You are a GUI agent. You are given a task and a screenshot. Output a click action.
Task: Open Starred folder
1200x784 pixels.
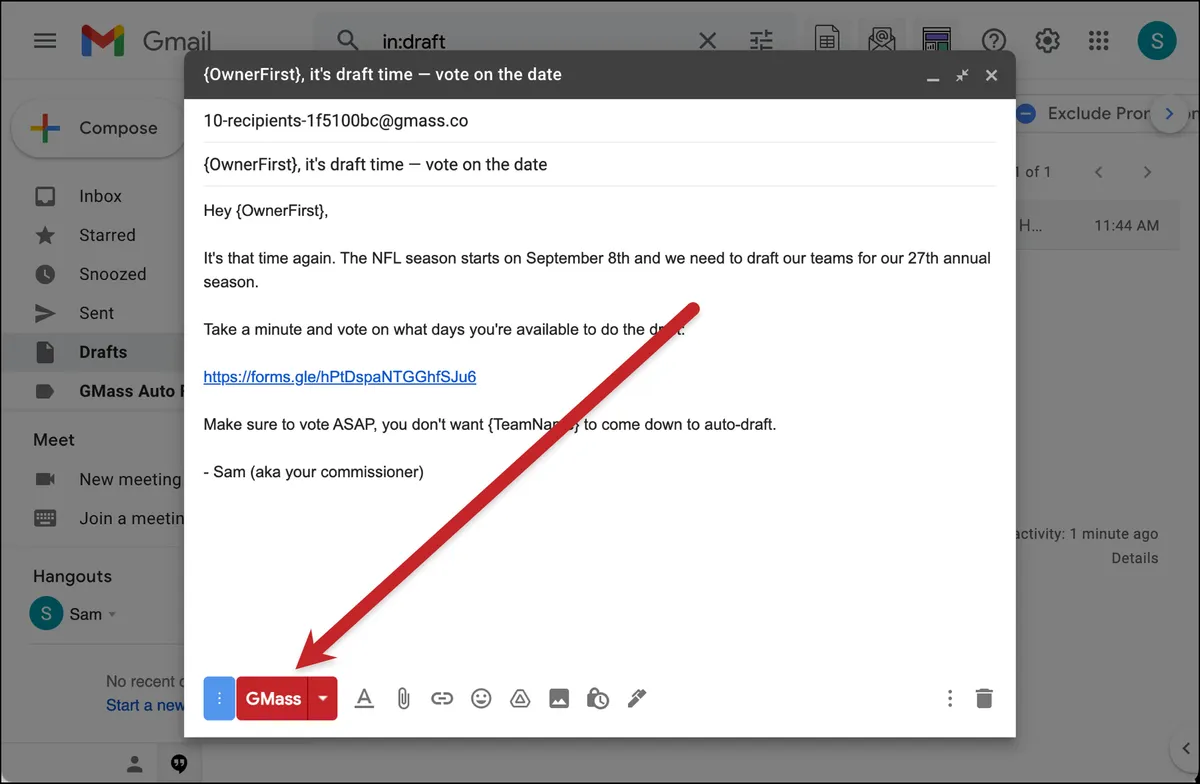(x=107, y=235)
